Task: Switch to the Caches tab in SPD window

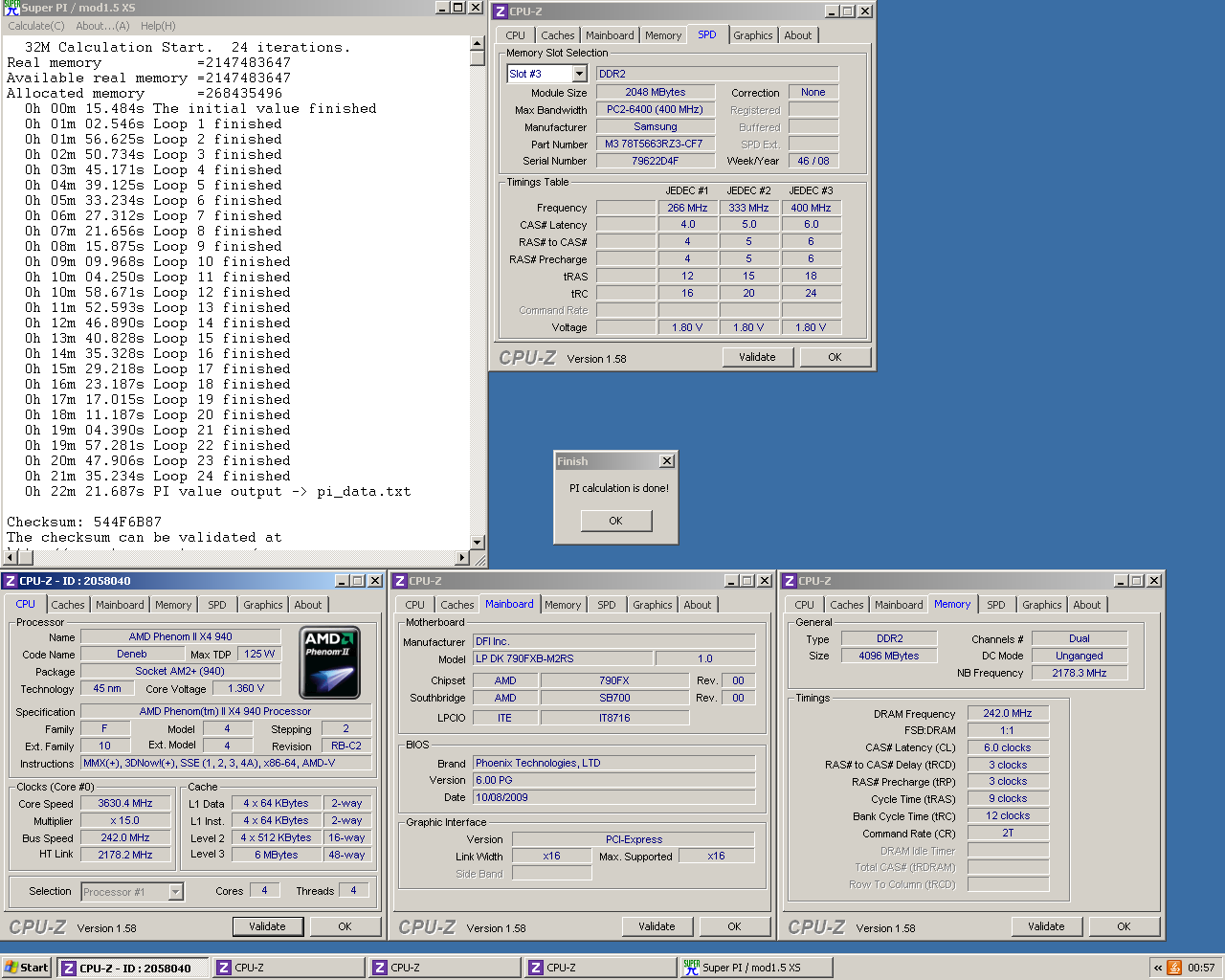Action: tap(557, 35)
